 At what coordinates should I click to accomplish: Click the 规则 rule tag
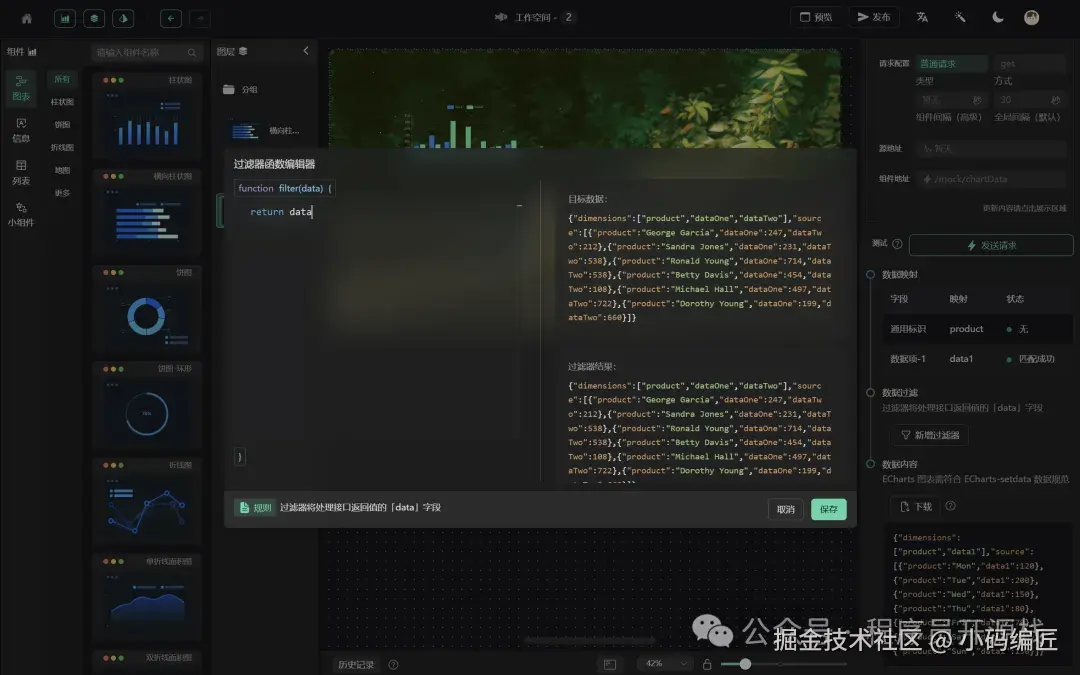coord(255,508)
